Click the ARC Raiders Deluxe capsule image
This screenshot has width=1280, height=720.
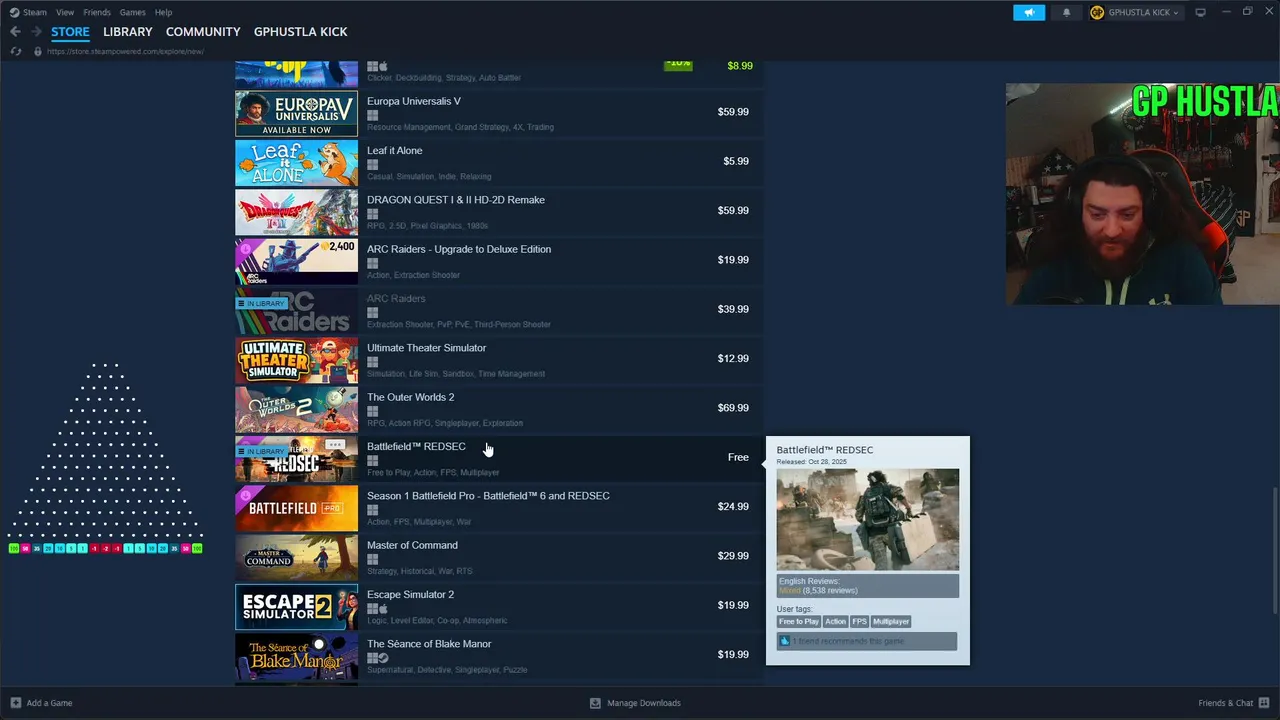click(x=296, y=262)
